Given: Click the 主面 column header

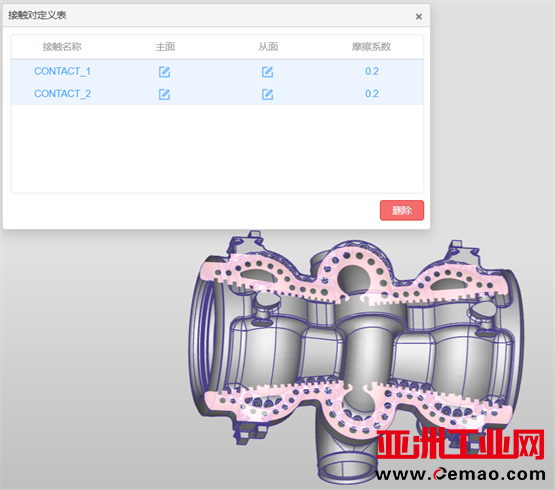Looking at the screenshot, I should coord(165,46).
